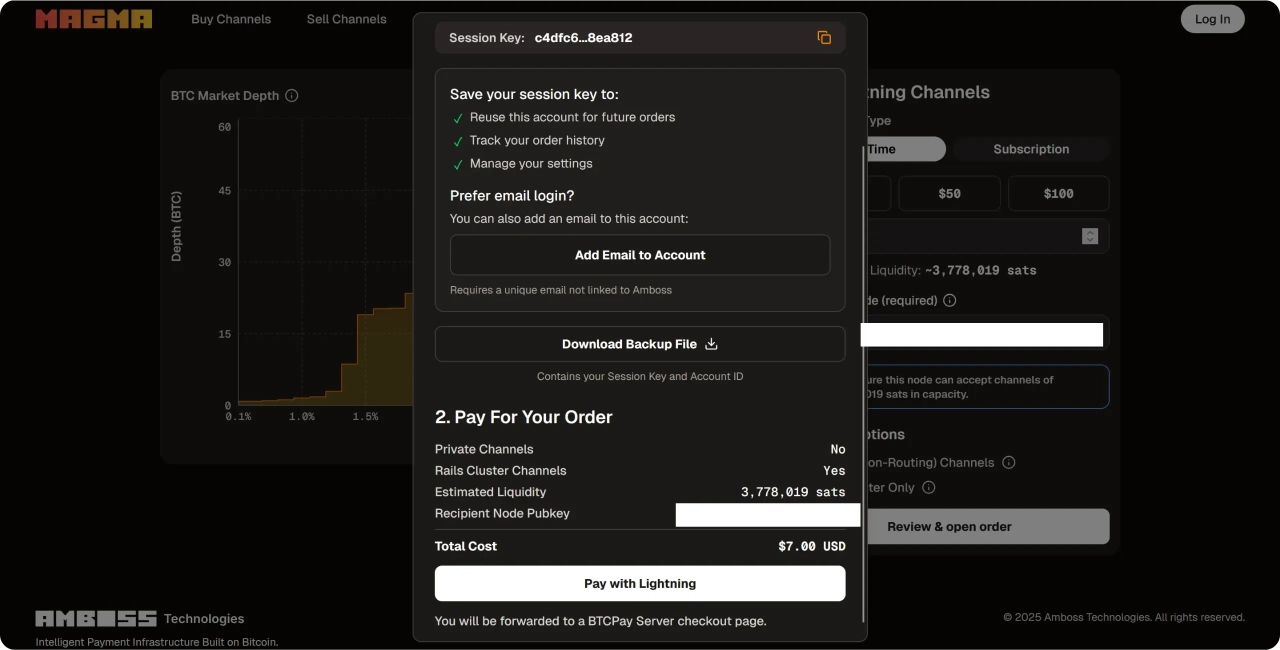Choose the $100 amount option

(1058, 193)
